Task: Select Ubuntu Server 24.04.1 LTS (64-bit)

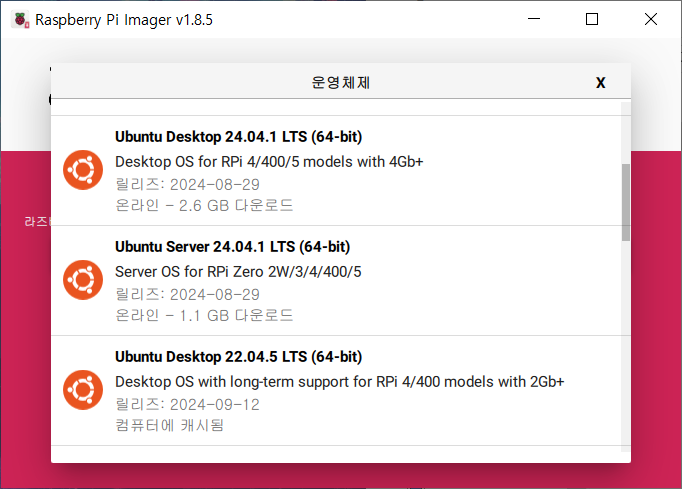Action: click(336, 281)
